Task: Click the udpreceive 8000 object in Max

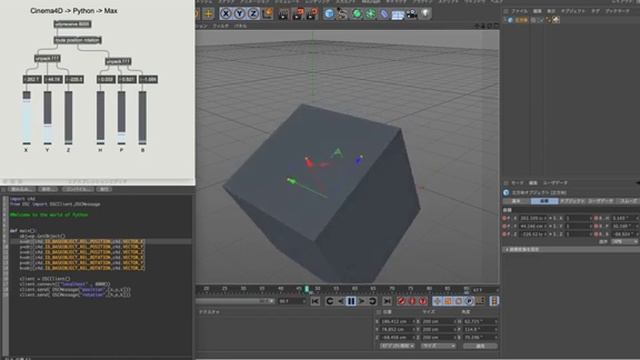Action: (73, 24)
